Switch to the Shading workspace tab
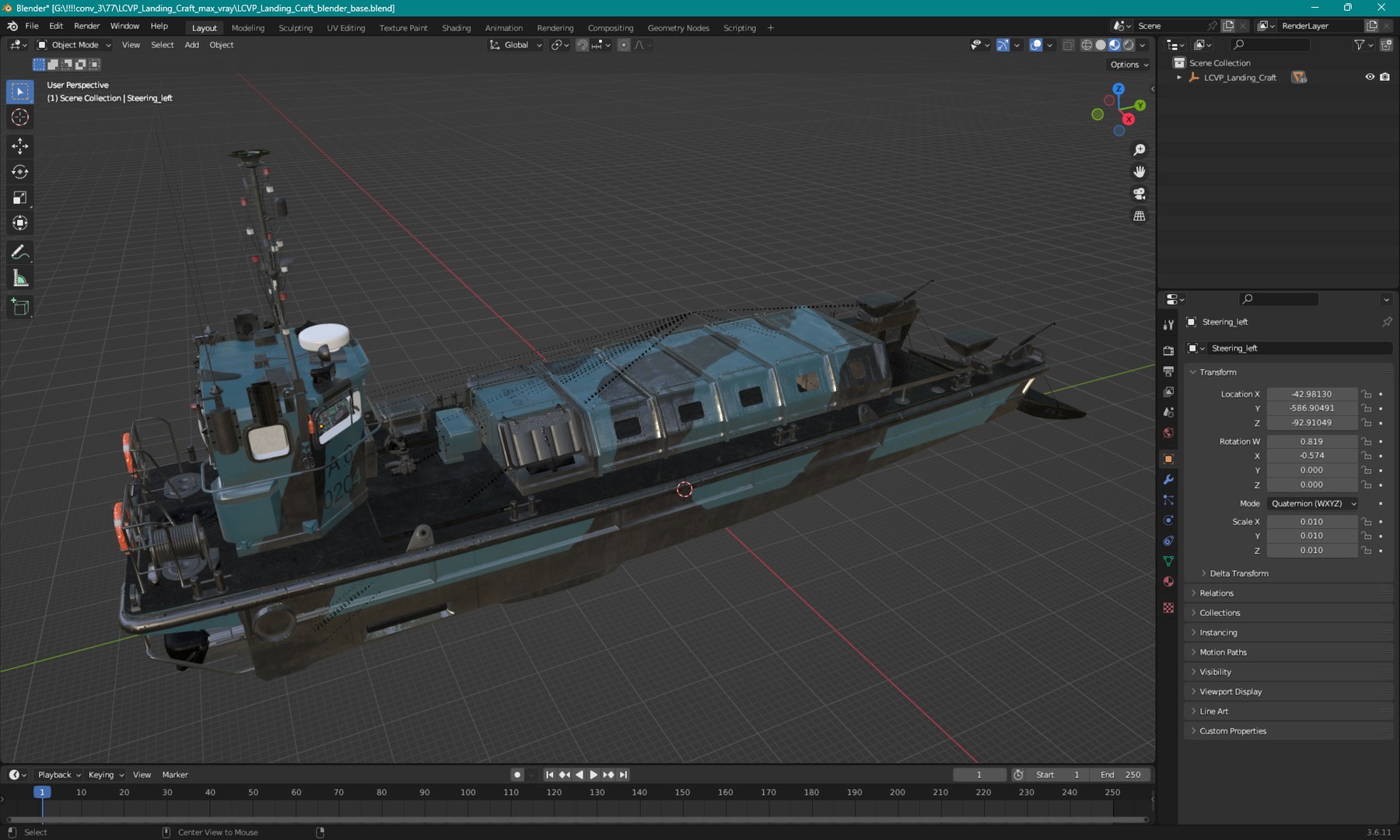1400x840 pixels. click(457, 28)
